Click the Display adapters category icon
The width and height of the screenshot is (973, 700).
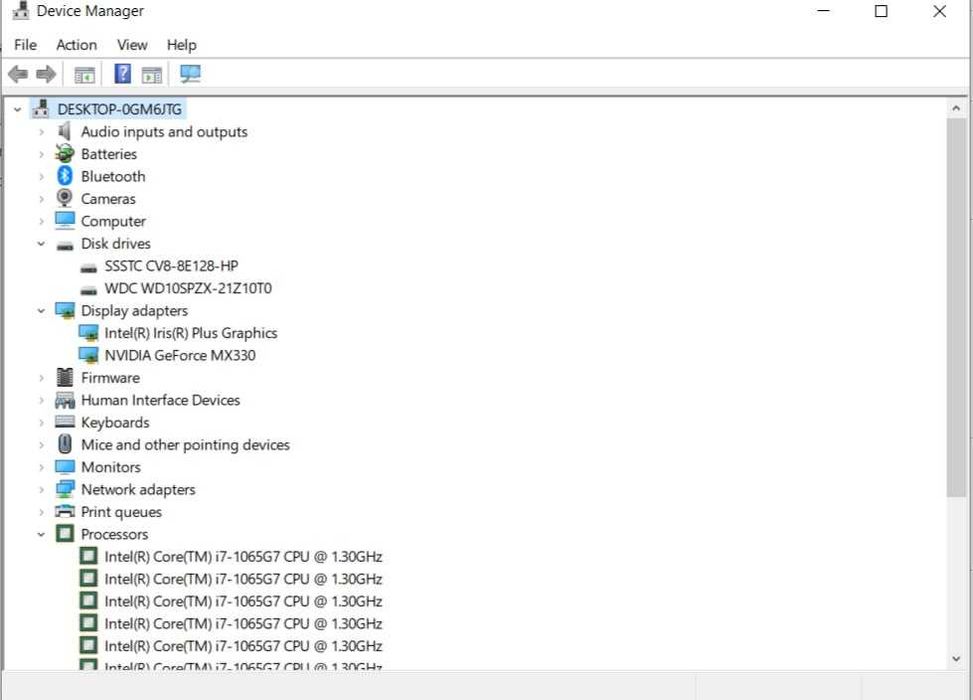coord(65,310)
